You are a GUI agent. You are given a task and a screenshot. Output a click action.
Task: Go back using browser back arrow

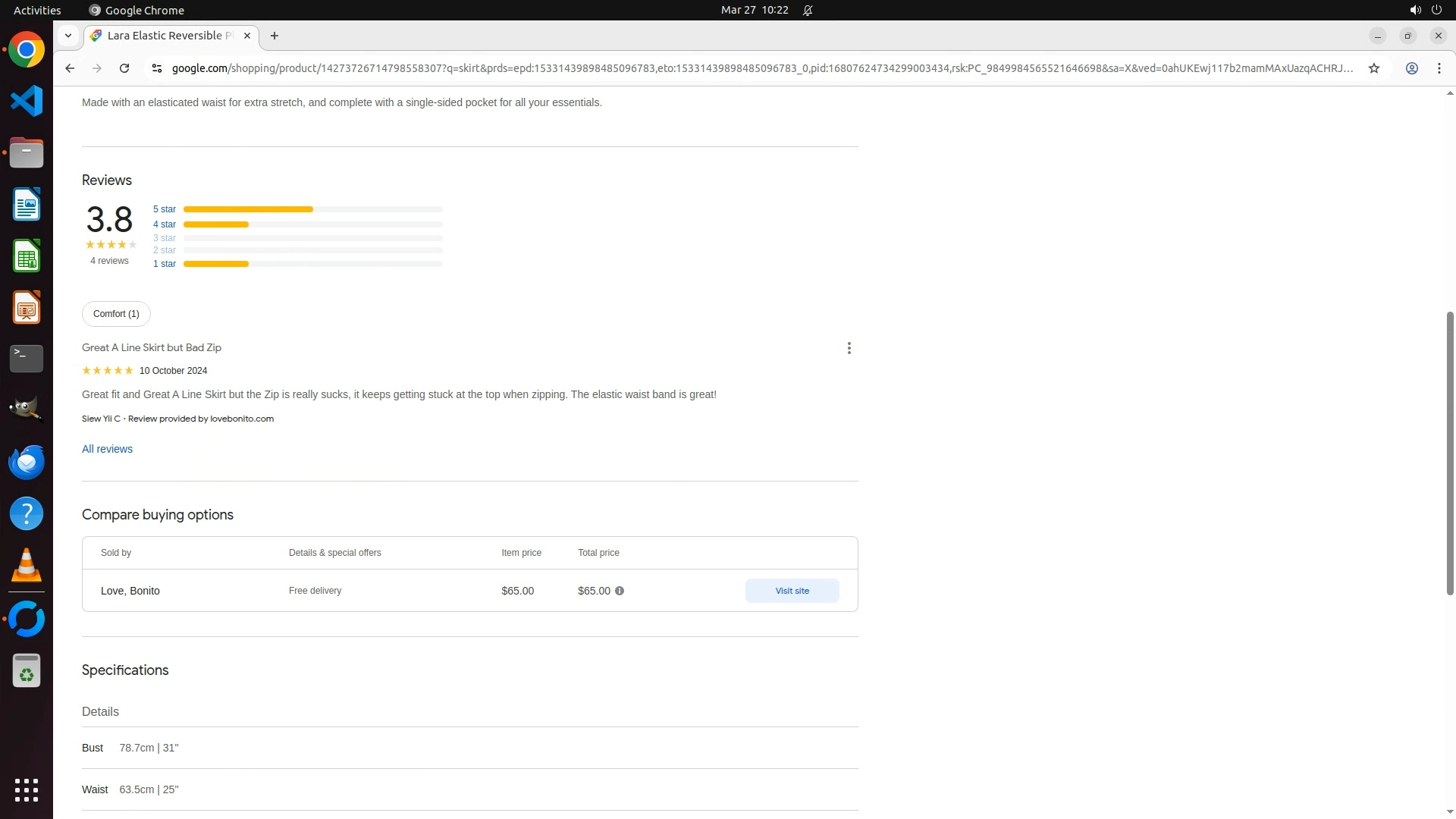(x=70, y=68)
